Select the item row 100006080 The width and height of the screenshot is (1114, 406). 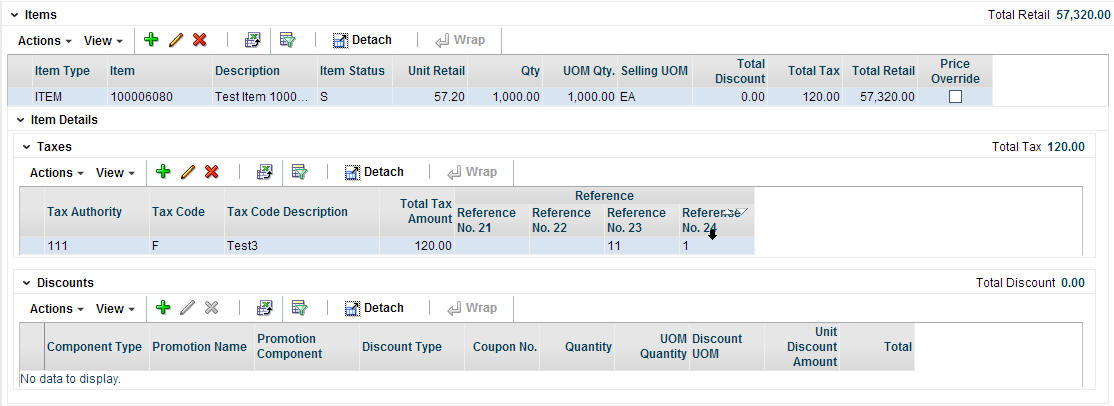click(x=140, y=97)
